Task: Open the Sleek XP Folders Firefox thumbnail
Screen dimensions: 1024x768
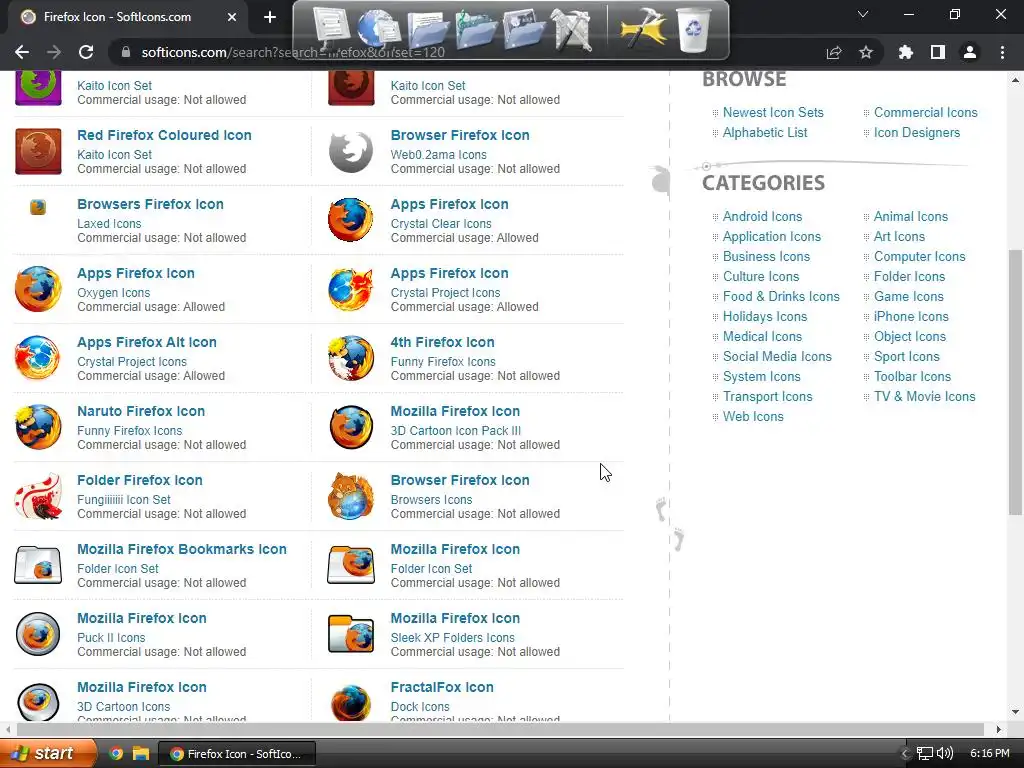Action: point(351,633)
